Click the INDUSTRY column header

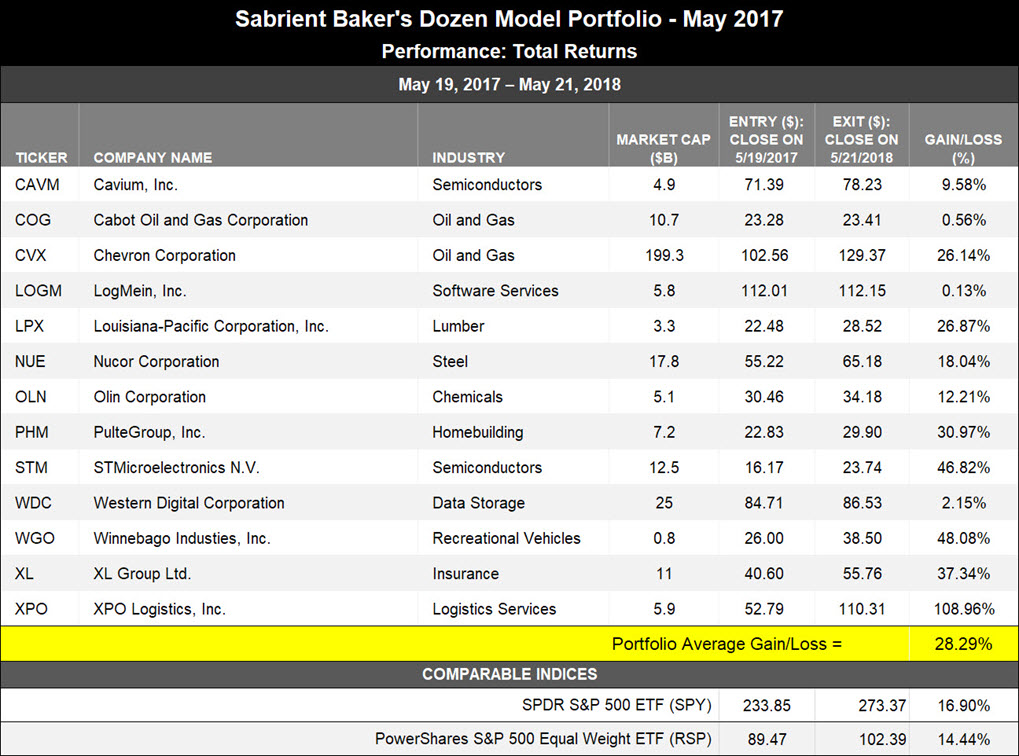point(469,157)
